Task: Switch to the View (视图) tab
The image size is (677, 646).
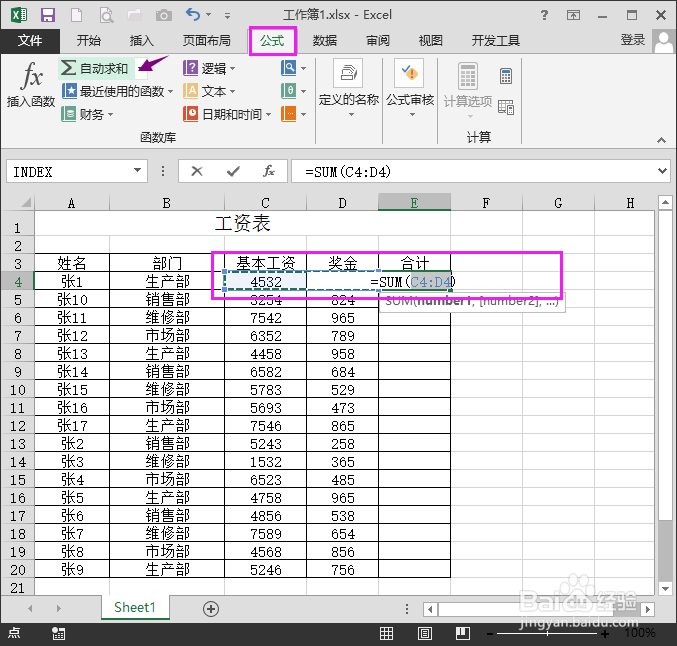Action: [430, 41]
